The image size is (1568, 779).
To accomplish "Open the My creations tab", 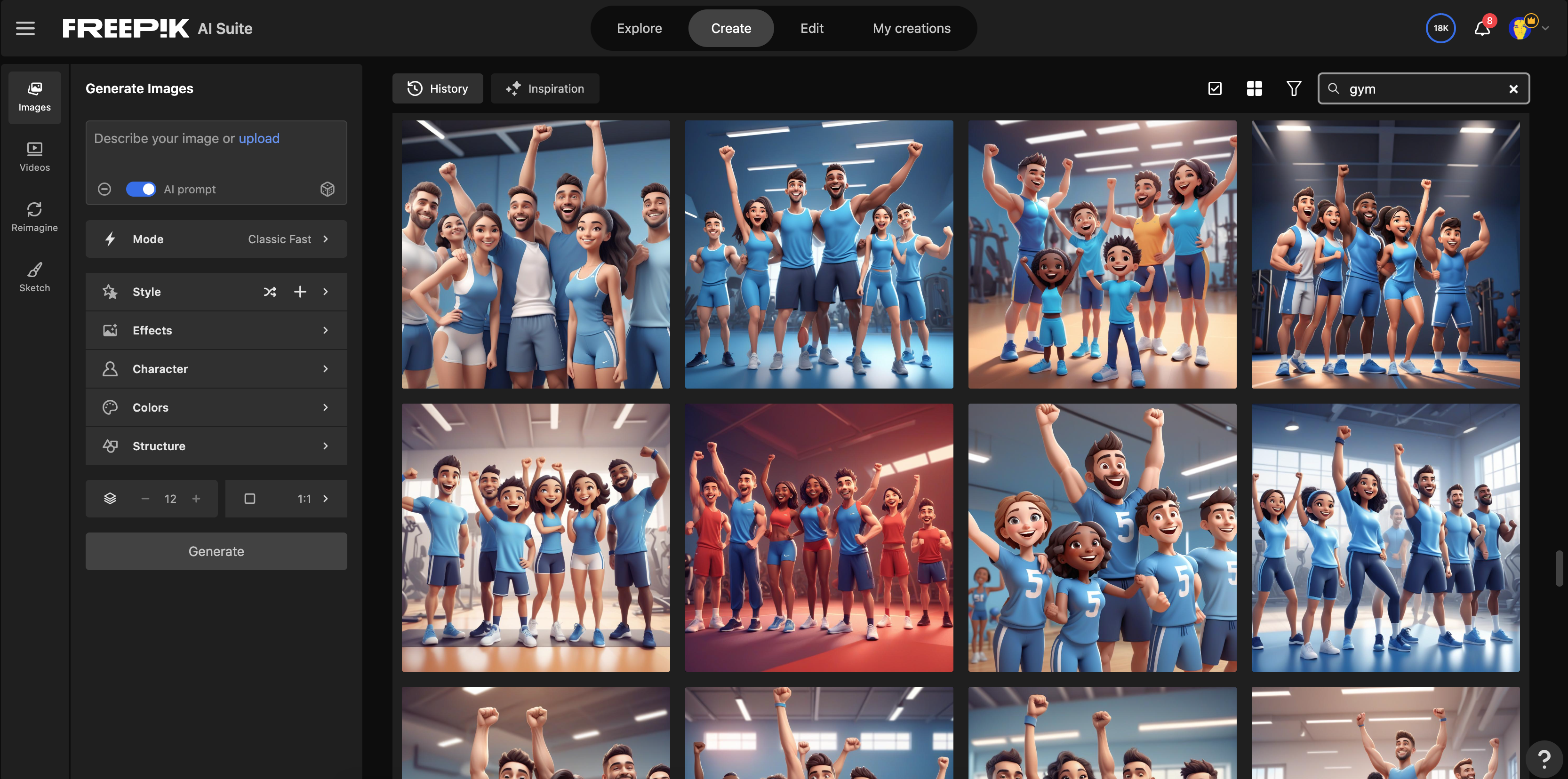I will [911, 29].
